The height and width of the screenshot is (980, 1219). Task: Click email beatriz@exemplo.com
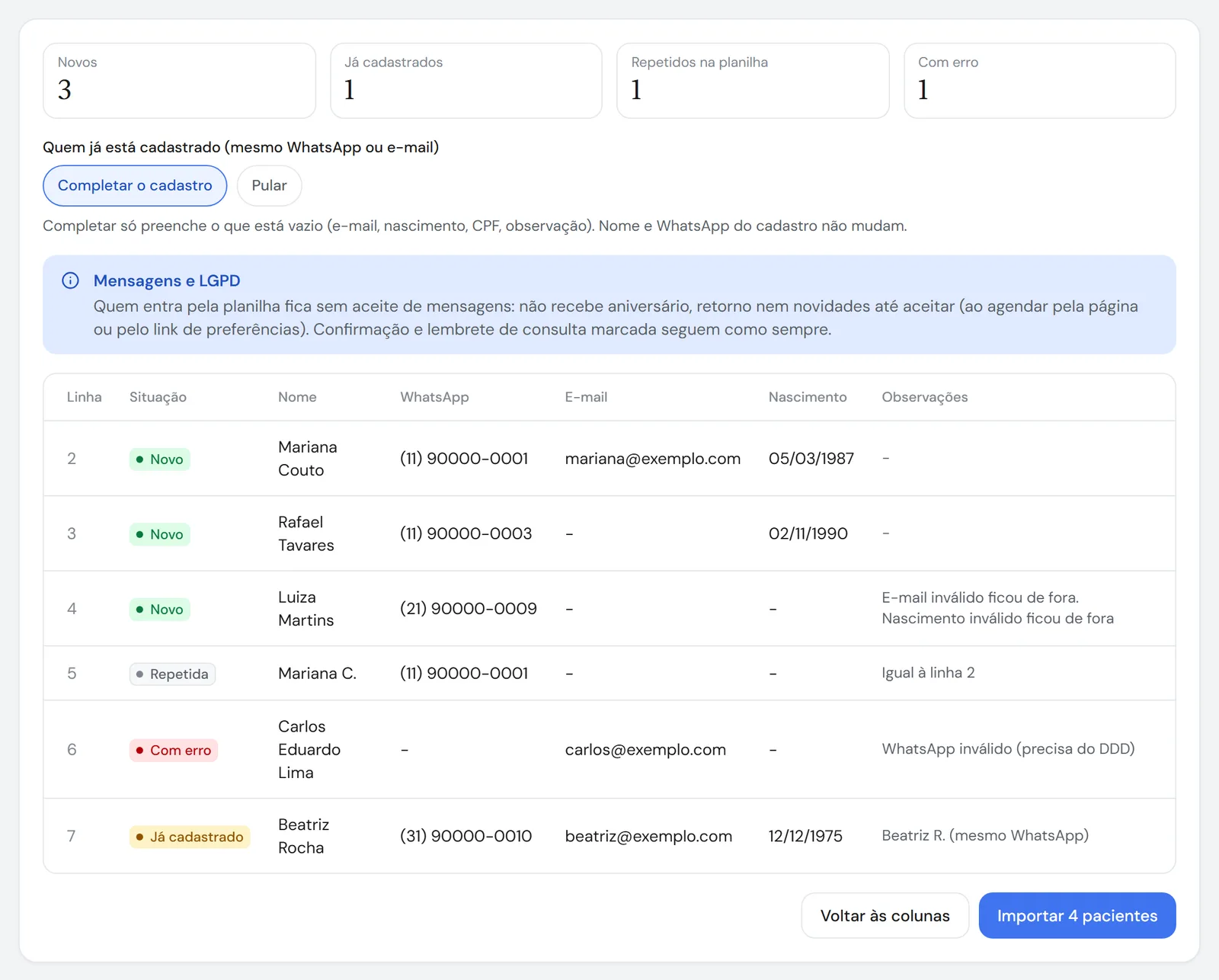tap(648, 837)
